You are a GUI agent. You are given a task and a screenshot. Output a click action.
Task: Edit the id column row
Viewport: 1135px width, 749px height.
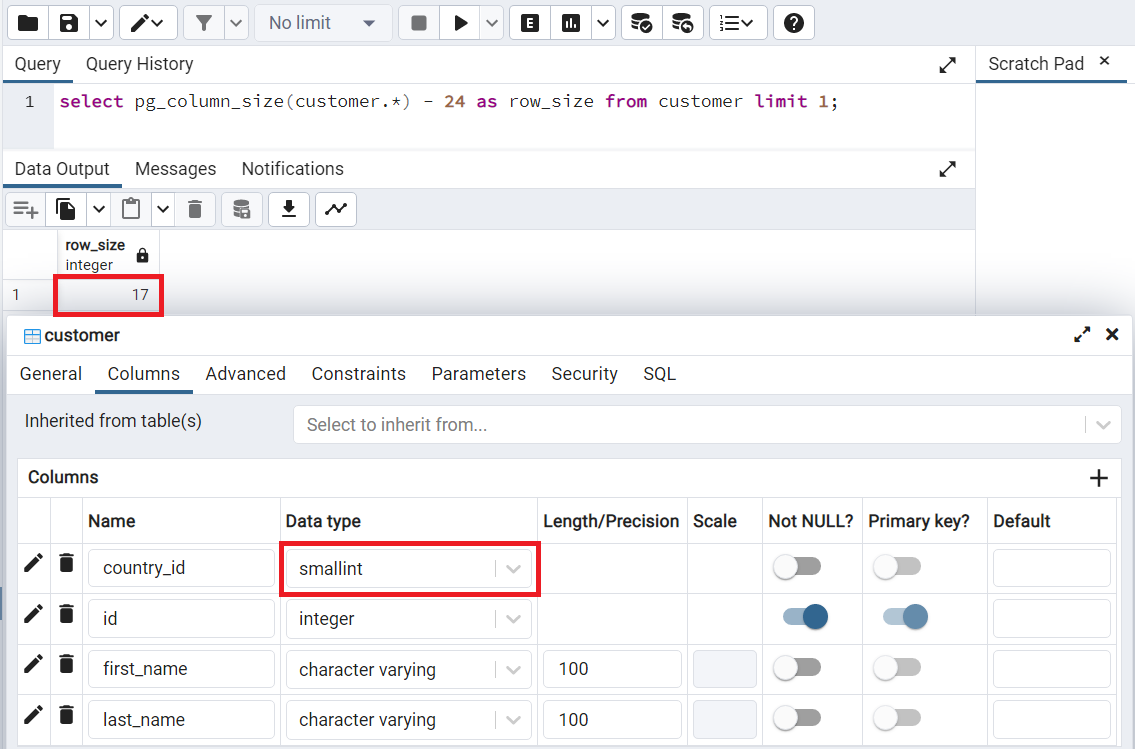[33, 614]
